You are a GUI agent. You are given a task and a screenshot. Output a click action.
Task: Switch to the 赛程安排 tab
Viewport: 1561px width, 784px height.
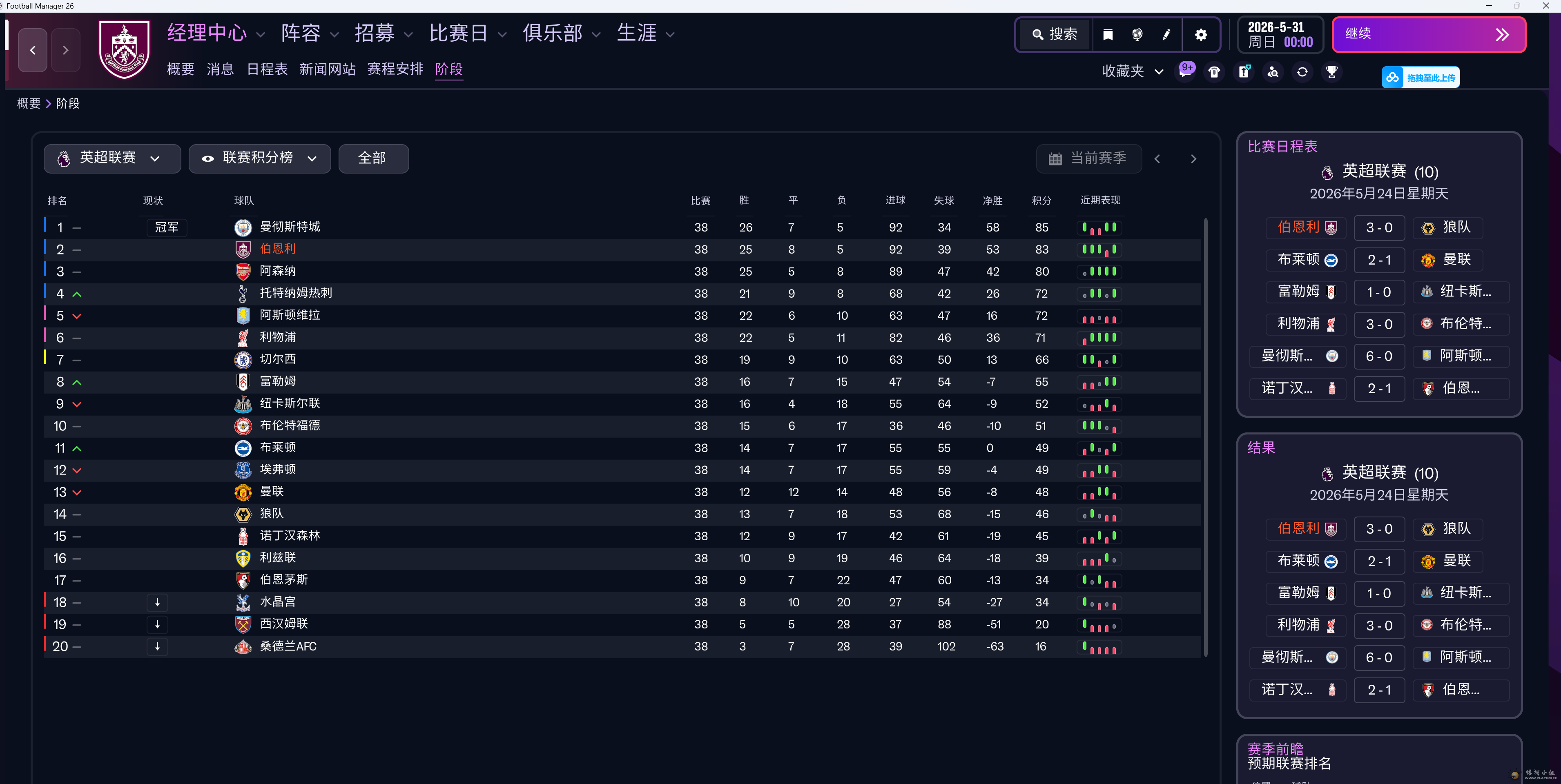pyautogui.click(x=395, y=69)
